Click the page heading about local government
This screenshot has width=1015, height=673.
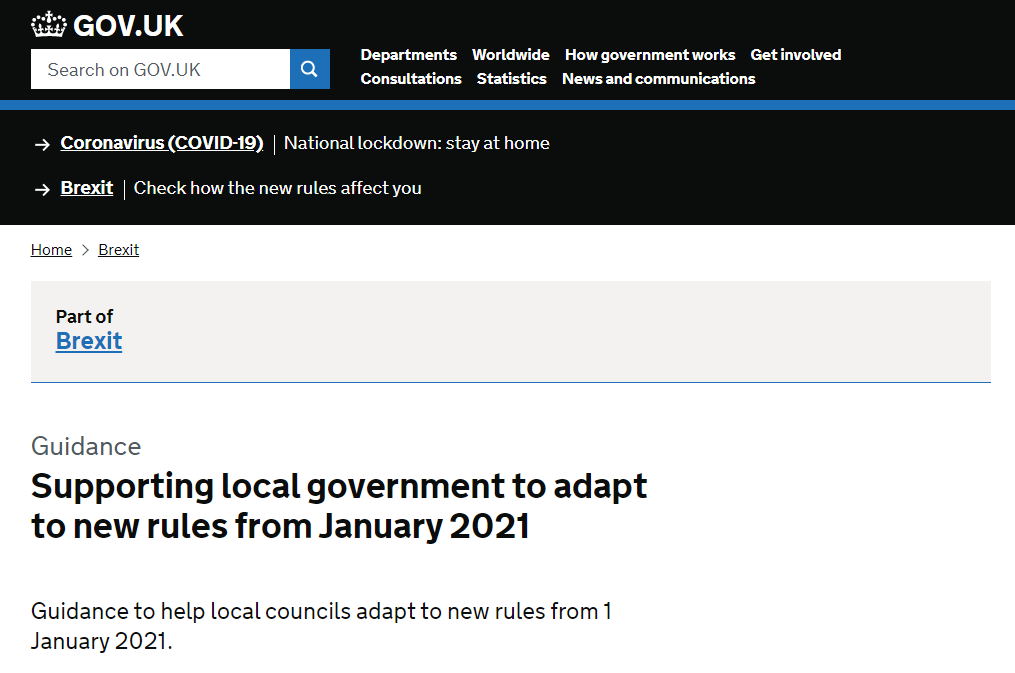(339, 506)
